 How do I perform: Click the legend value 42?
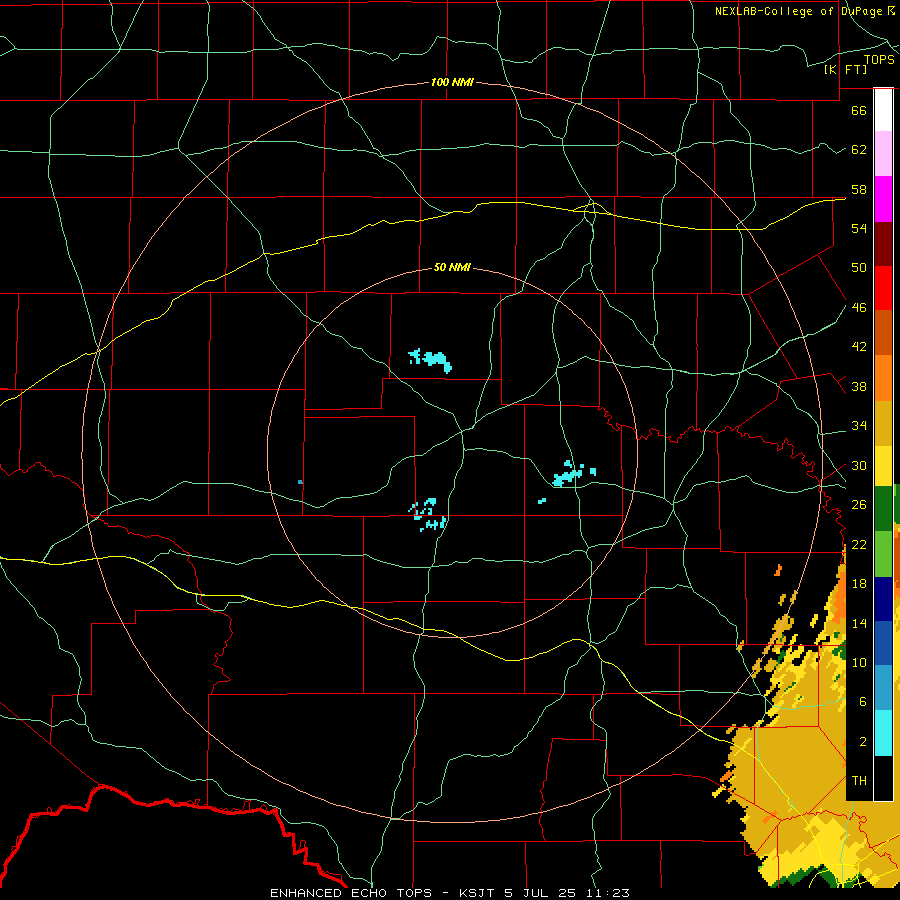859,347
